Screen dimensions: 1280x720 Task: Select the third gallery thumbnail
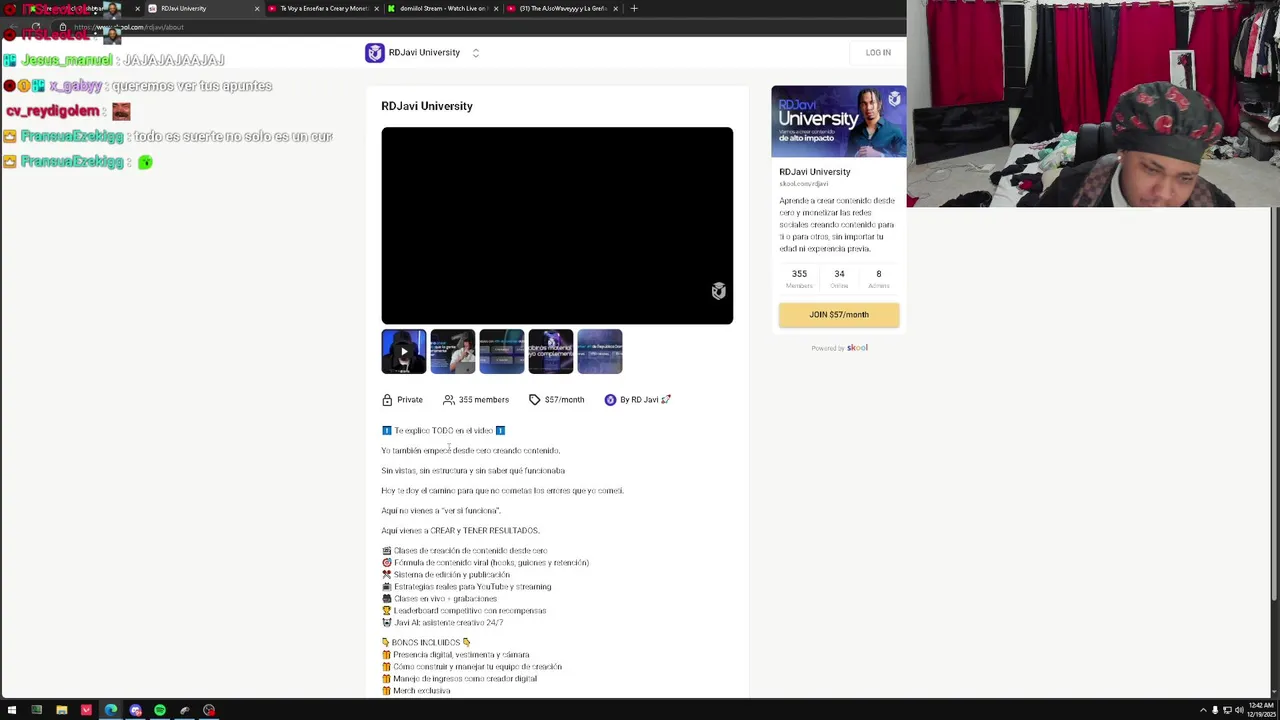click(x=502, y=352)
